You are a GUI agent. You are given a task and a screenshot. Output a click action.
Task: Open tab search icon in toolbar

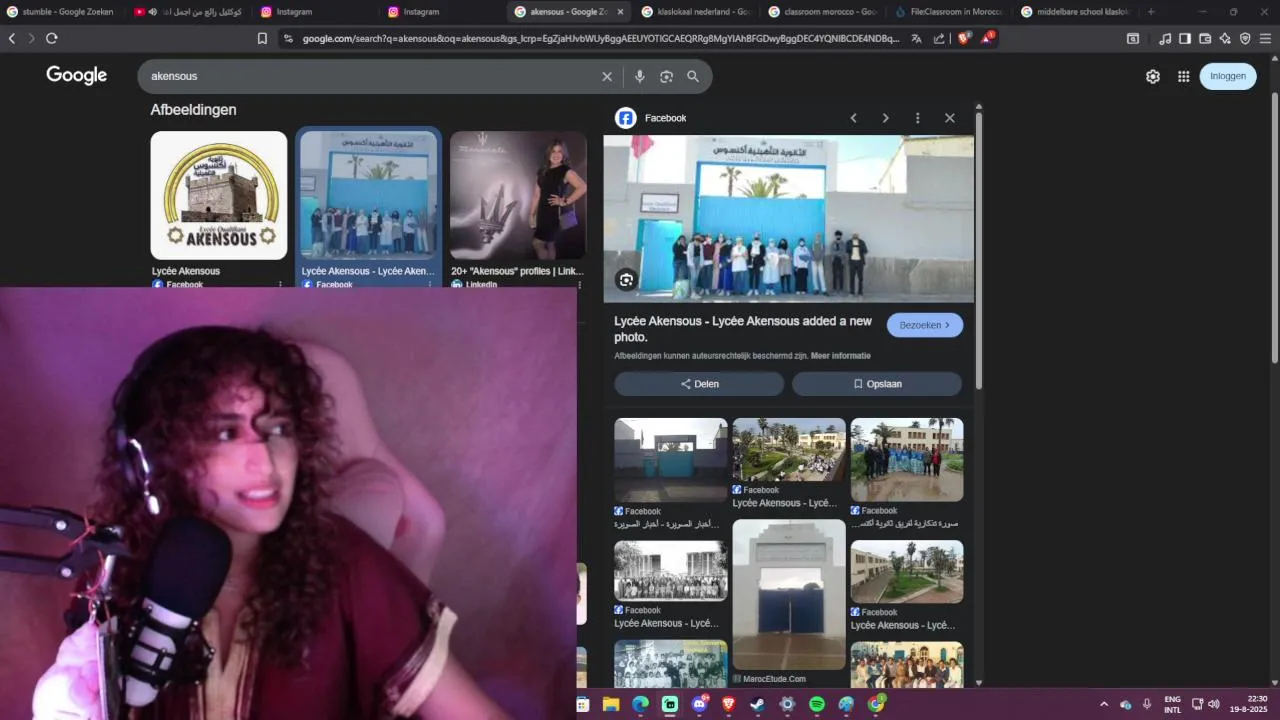point(1133,38)
